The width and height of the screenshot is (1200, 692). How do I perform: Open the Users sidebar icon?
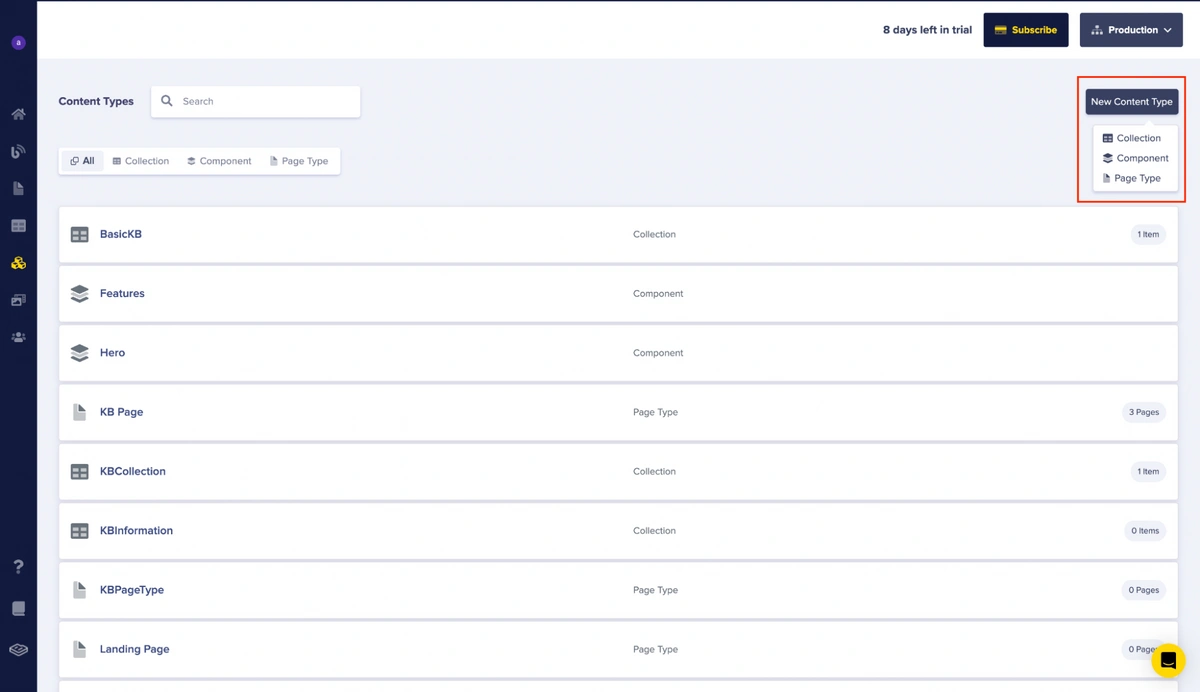click(18, 338)
